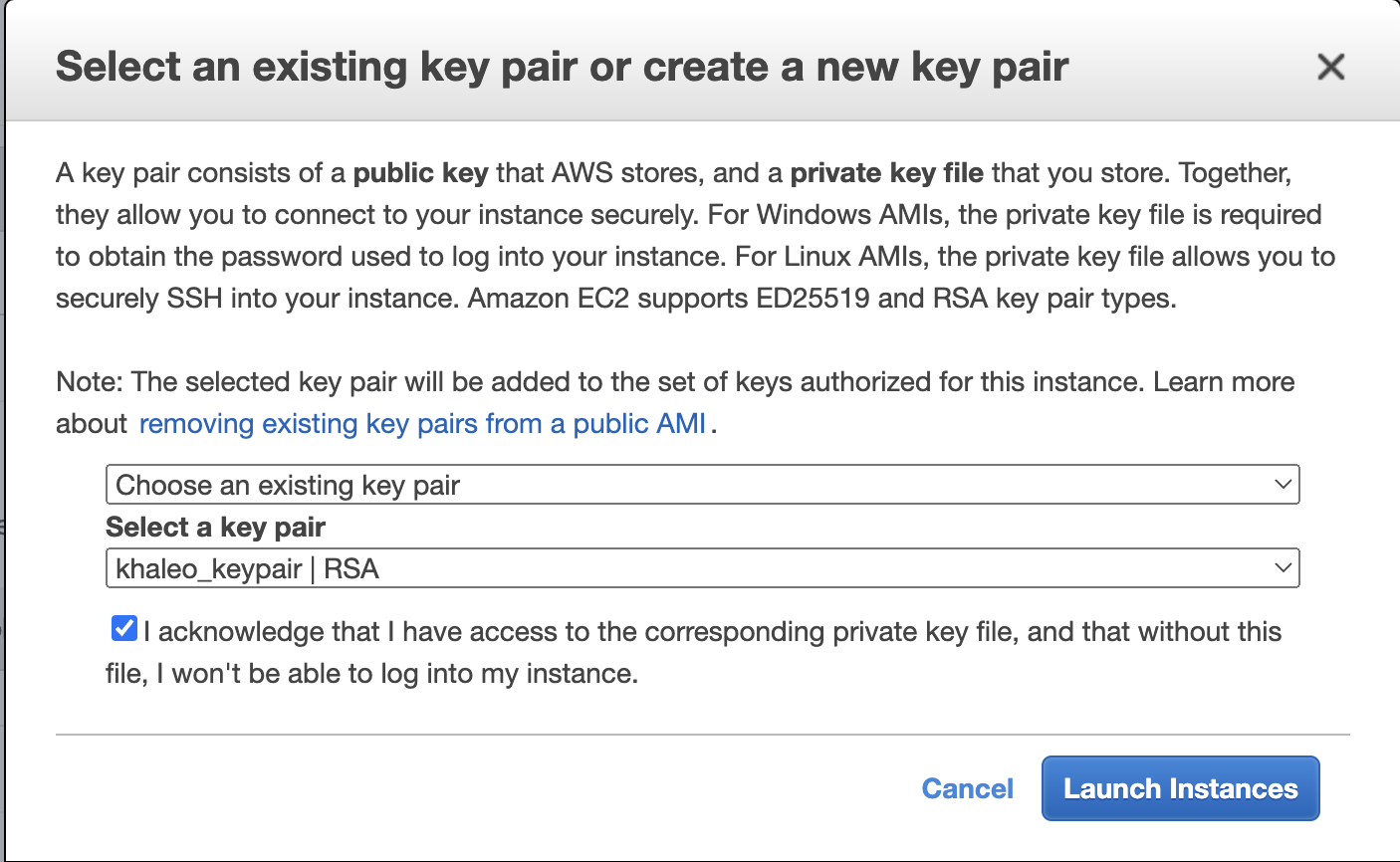Click the chevron arrow on the key pair option dropdown

1283,485
